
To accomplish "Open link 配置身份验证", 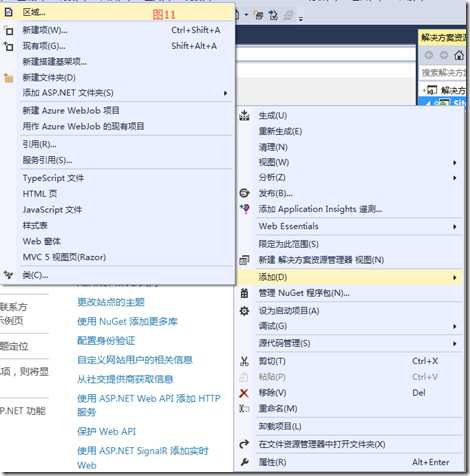I will click(x=106, y=341).
